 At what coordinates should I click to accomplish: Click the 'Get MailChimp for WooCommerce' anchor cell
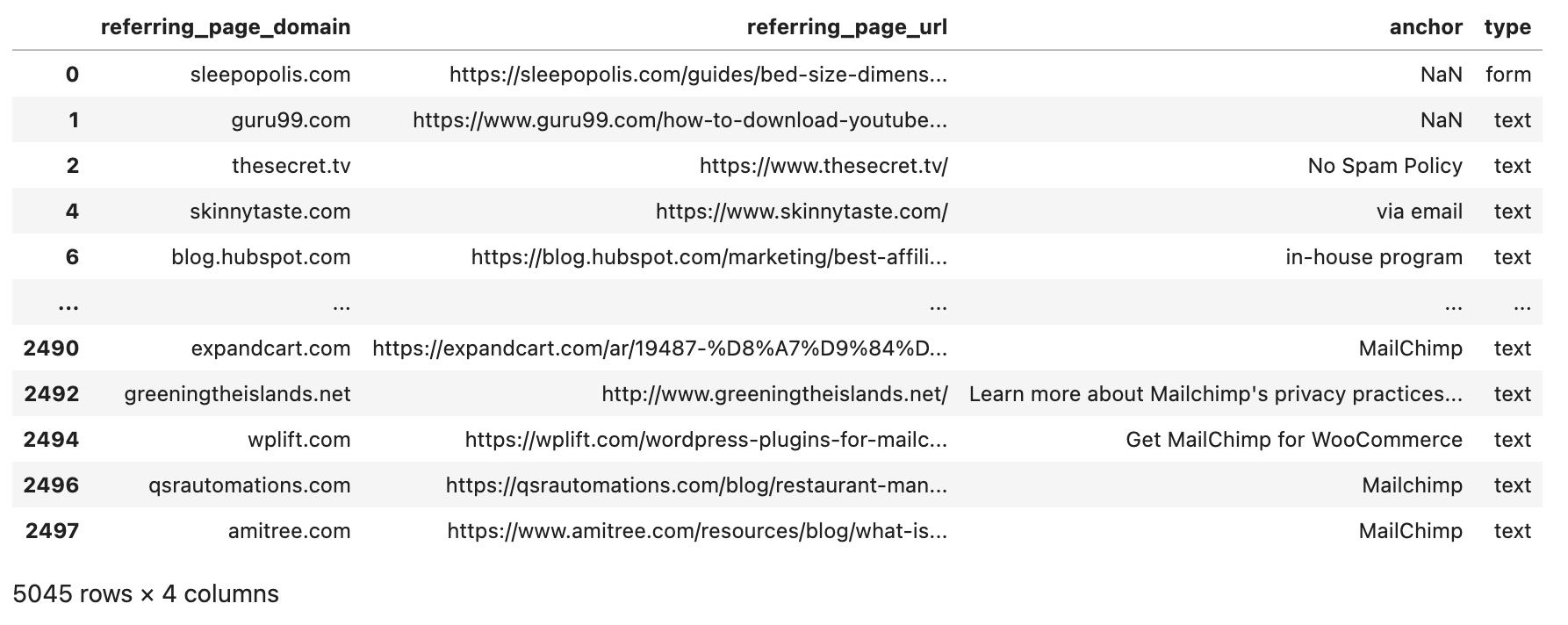tap(1294, 440)
